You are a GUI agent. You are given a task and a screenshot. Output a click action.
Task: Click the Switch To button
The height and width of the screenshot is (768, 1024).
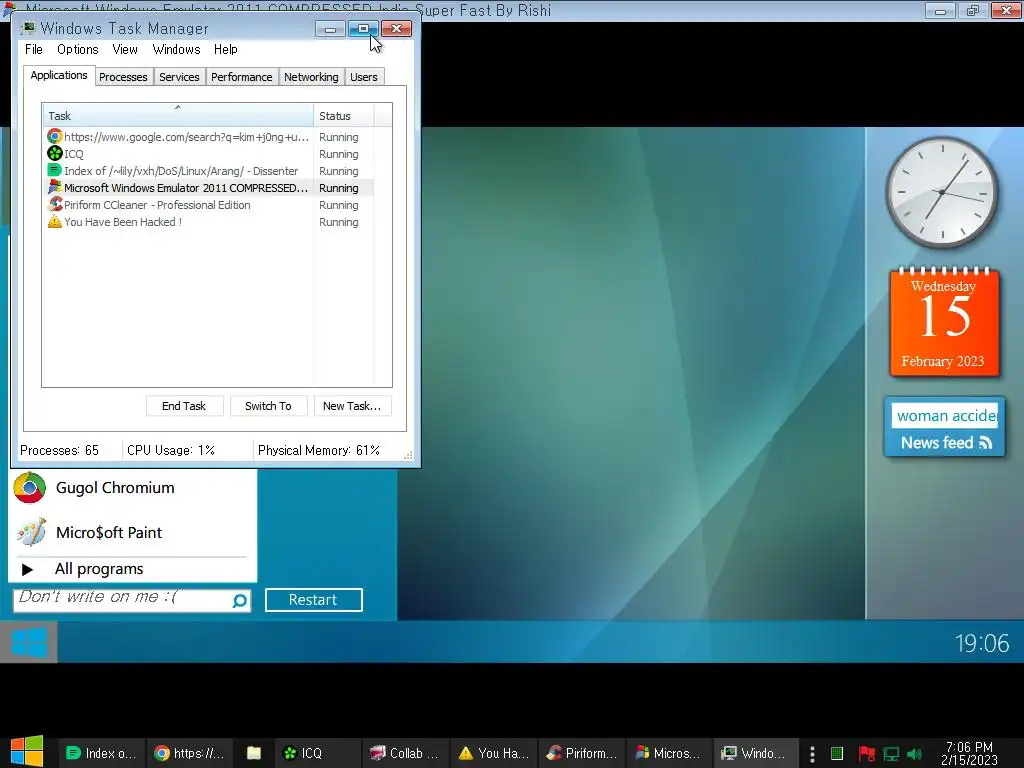268,406
